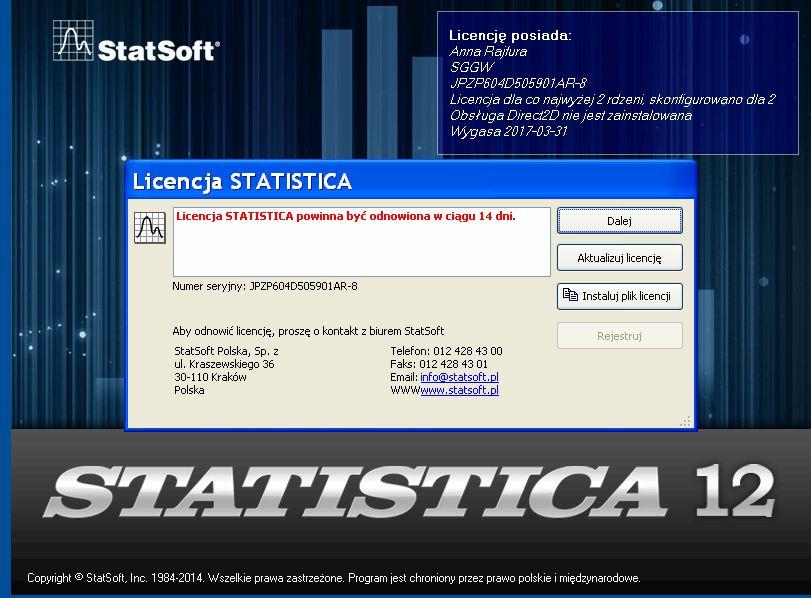The height and width of the screenshot is (598, 811).
Task: Click StatSoft Polska, Sp. z text
Action: tap(226, 351)
